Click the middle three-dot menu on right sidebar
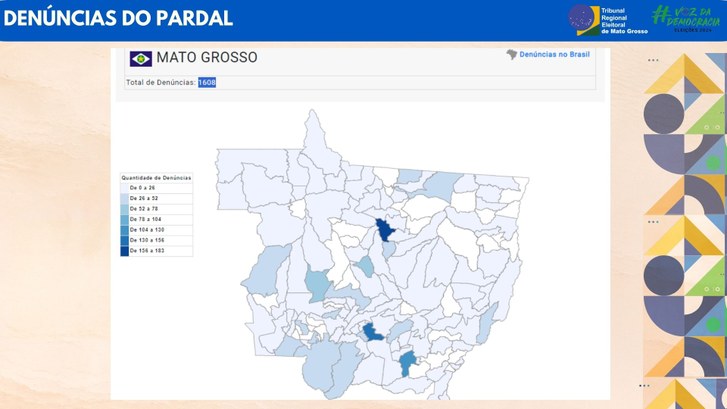The width and height of the screenshot is (727, 409). pyautogui.click(x=653, y=222)
